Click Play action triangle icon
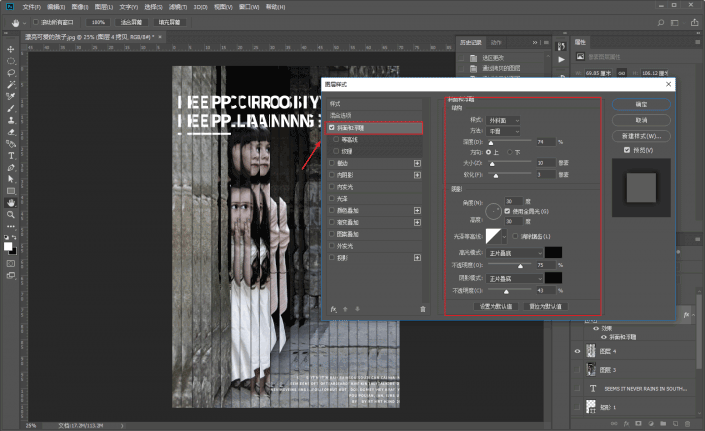Viewport: 705px width, 431px height. (561, 59)
